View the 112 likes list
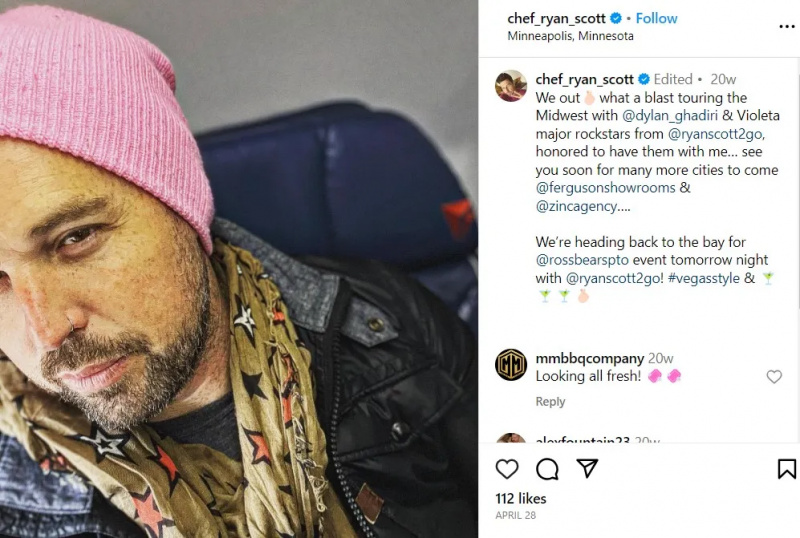This screenshot has height=538, width=800. pyautogui.click(x=520, y=499)
